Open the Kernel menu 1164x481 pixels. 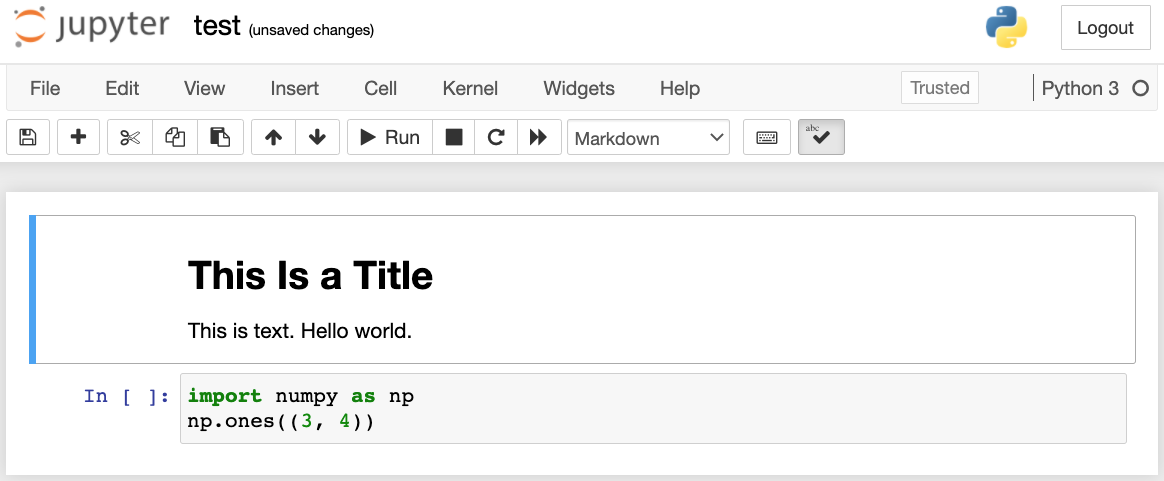tap(470, 88)
